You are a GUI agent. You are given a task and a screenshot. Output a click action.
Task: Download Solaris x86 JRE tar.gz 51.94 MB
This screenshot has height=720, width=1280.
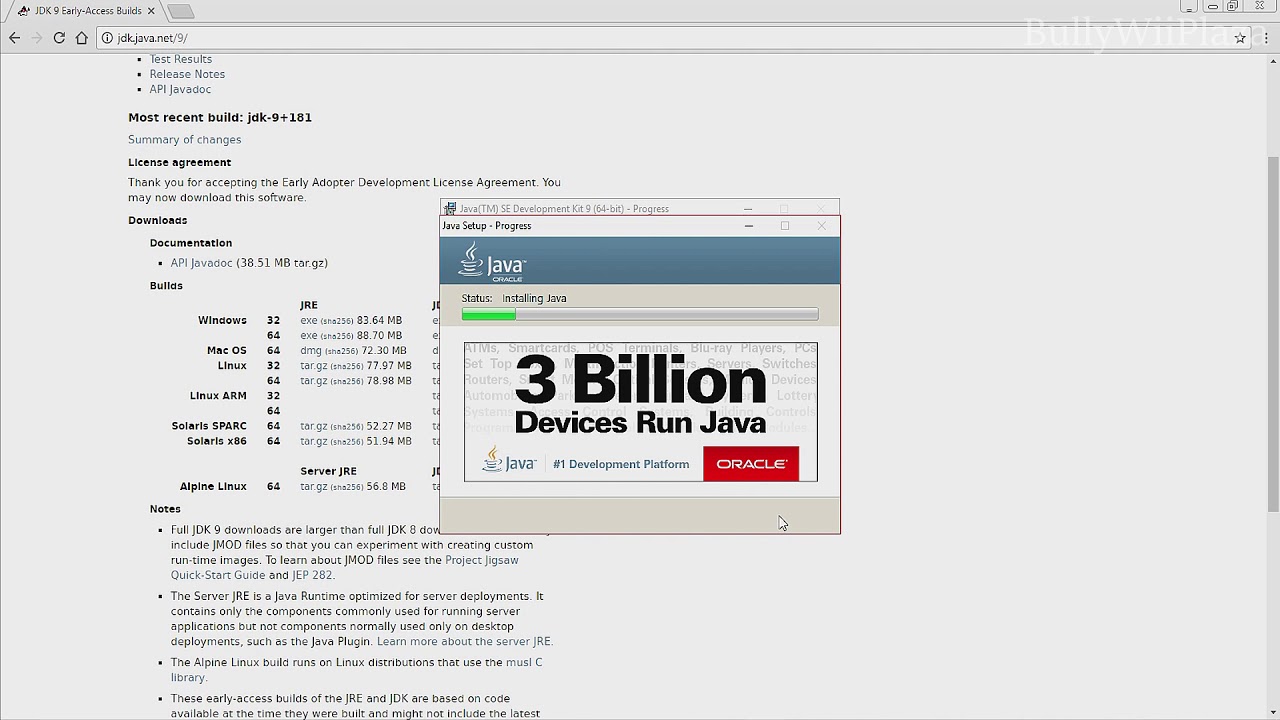pos(313,441)
